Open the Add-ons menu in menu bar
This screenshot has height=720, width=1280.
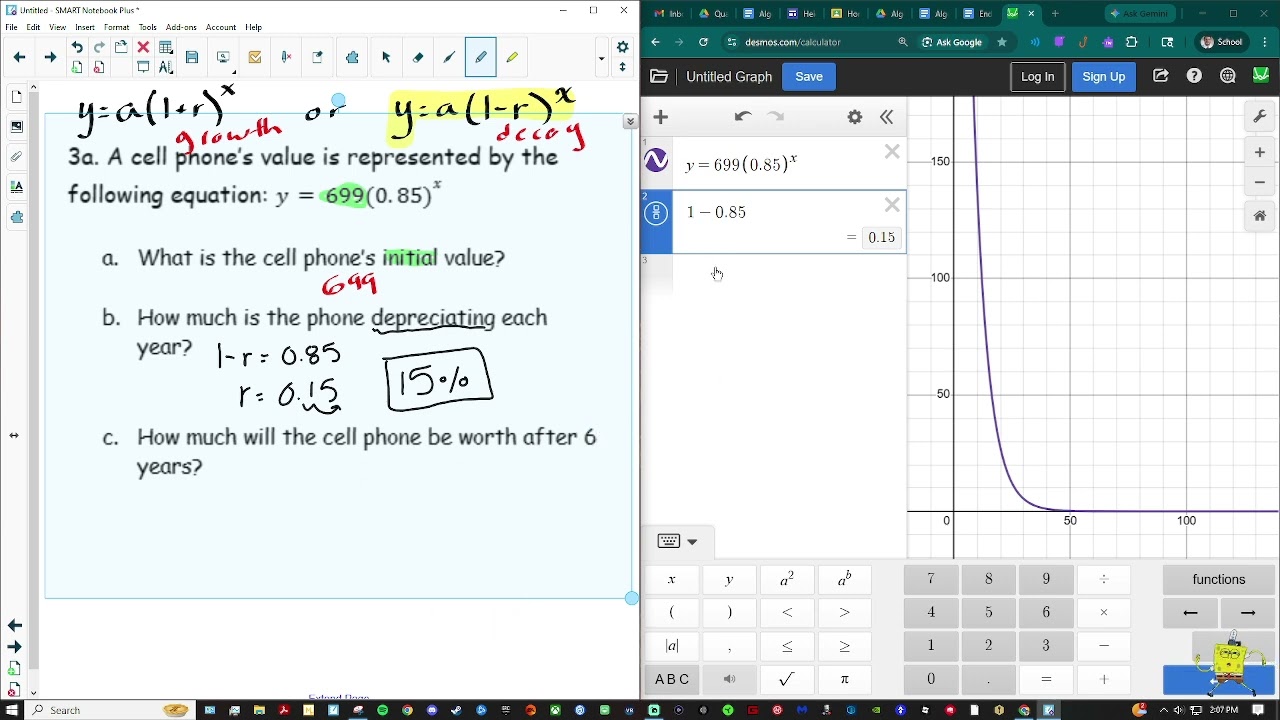[181, 27]
